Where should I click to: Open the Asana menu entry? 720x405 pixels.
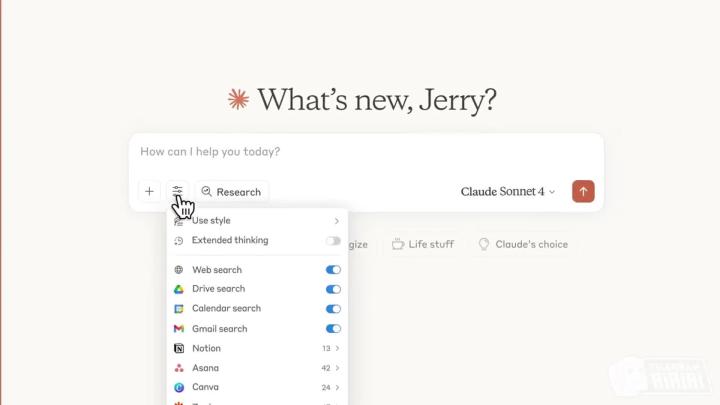pos(257,368)
